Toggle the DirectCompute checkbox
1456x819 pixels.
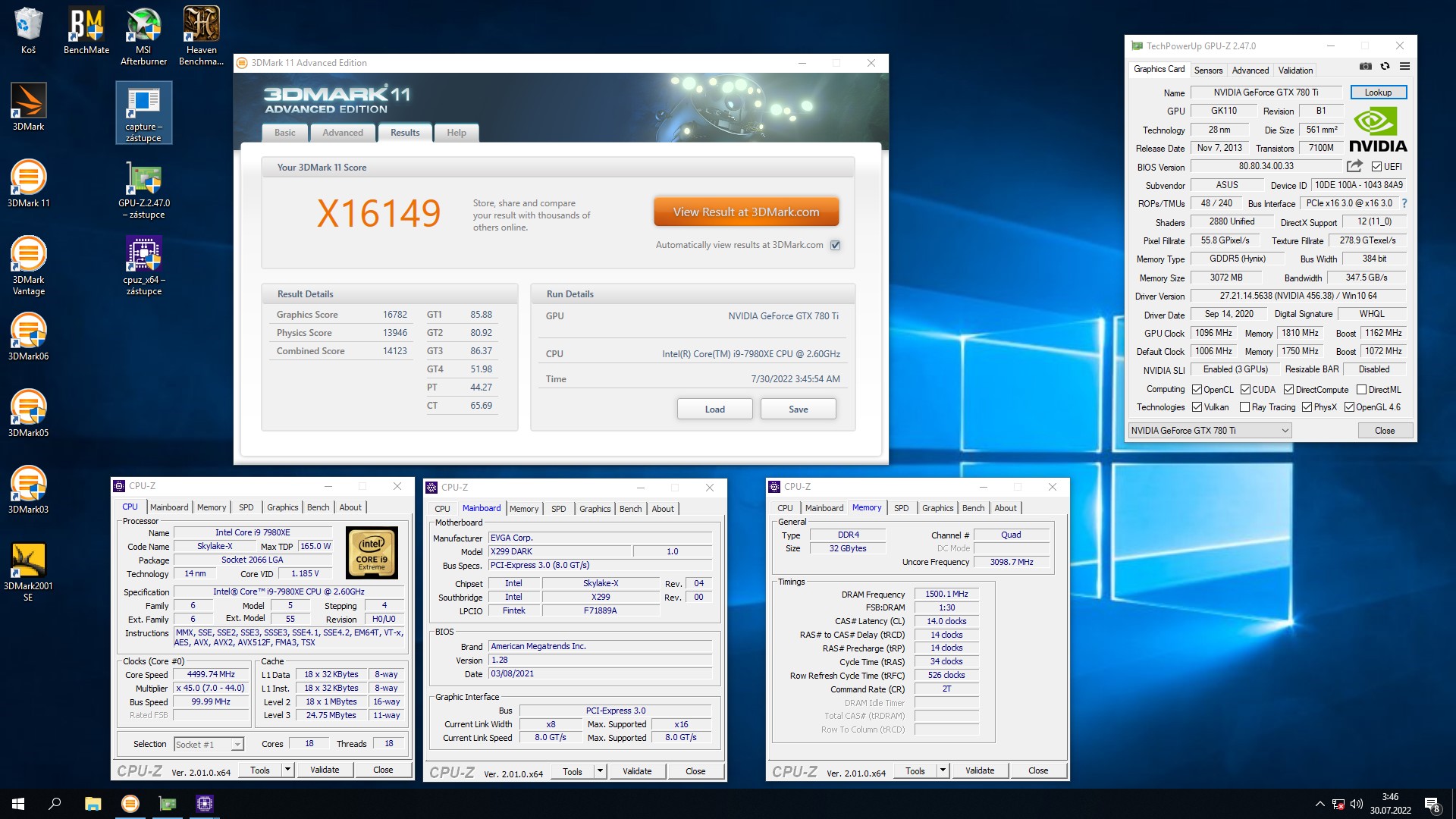point(1288,390)
